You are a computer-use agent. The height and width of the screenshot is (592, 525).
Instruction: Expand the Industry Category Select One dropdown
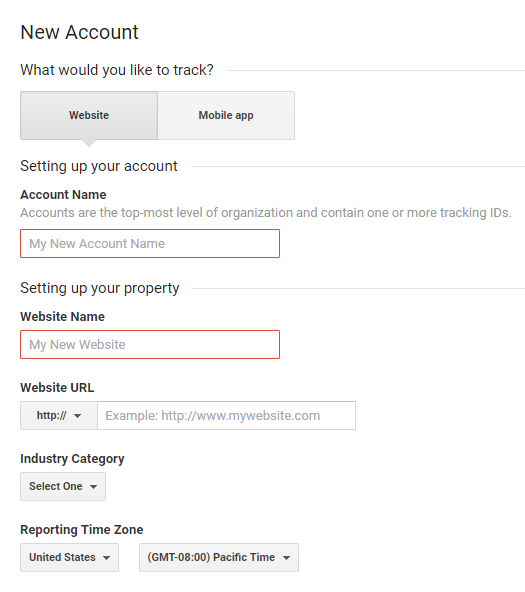(63, 486)
